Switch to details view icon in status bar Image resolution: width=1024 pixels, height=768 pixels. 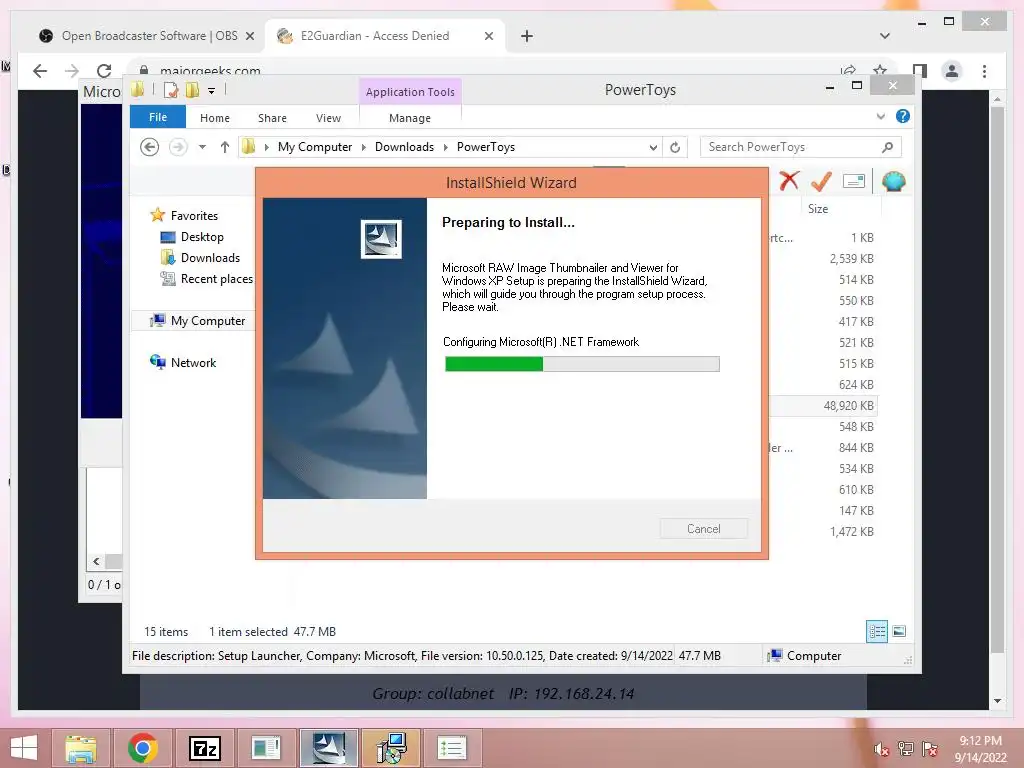click(876, 631)
